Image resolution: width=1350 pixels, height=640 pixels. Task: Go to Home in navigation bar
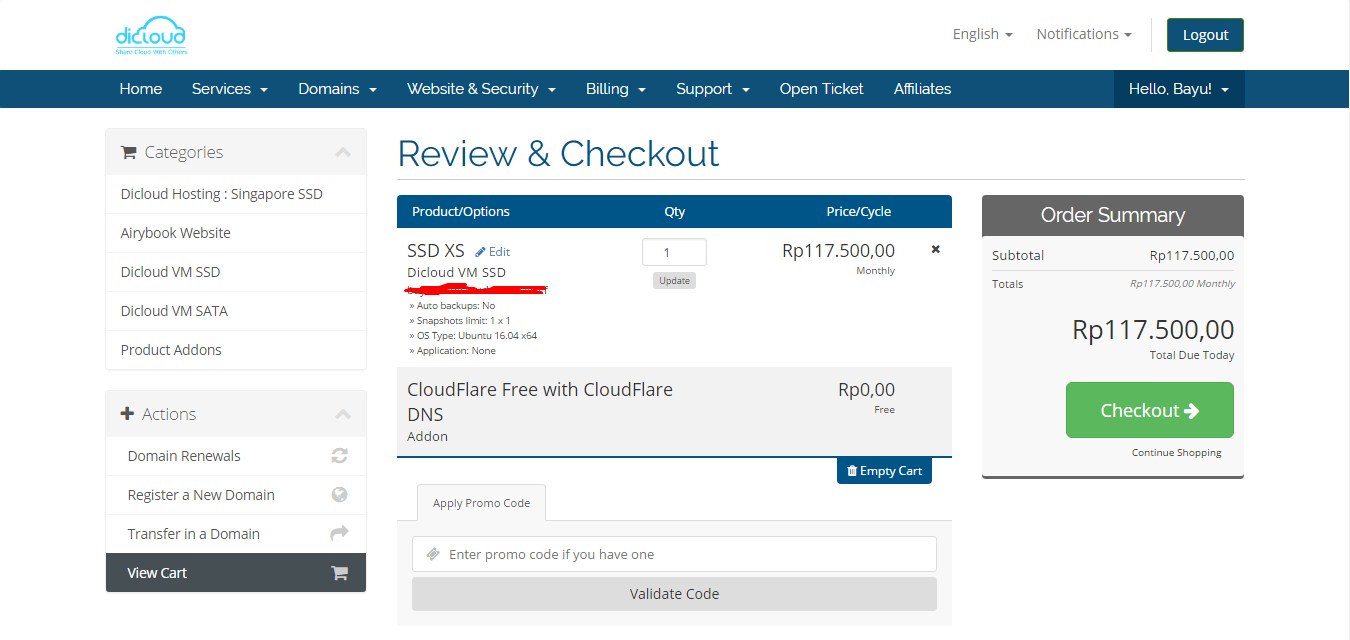[141, 89]
